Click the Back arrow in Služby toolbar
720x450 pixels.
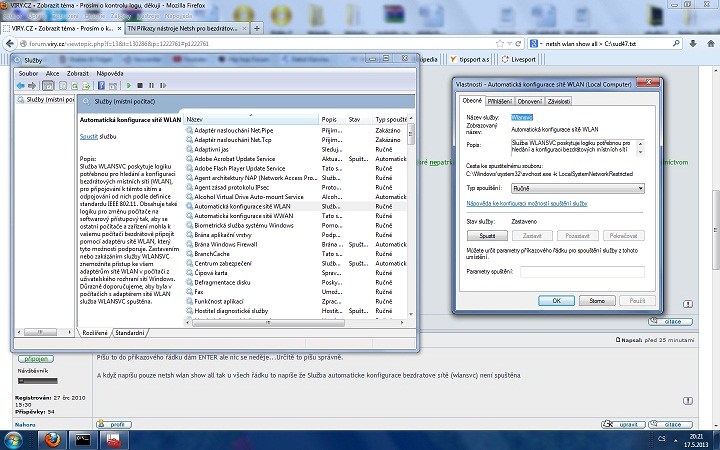coord(20,85)
